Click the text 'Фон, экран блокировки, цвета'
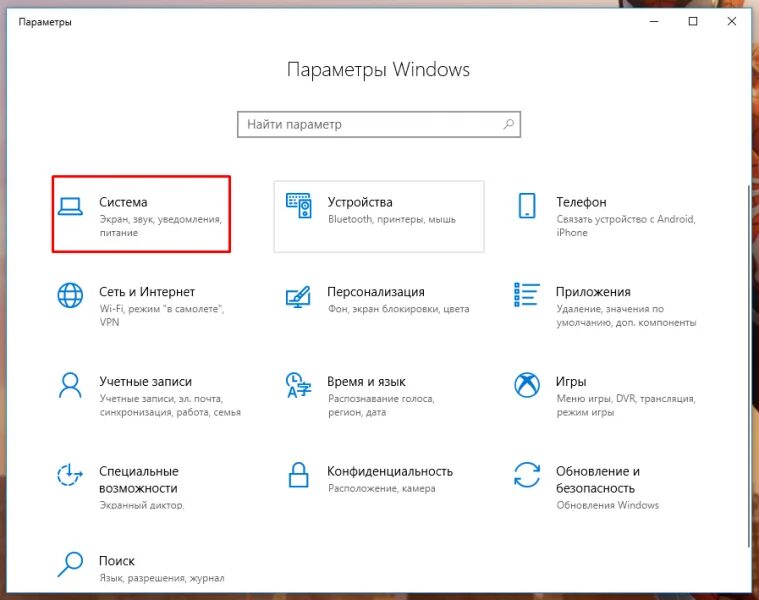The height and width of the screenshot is (600, 759). 398,309
